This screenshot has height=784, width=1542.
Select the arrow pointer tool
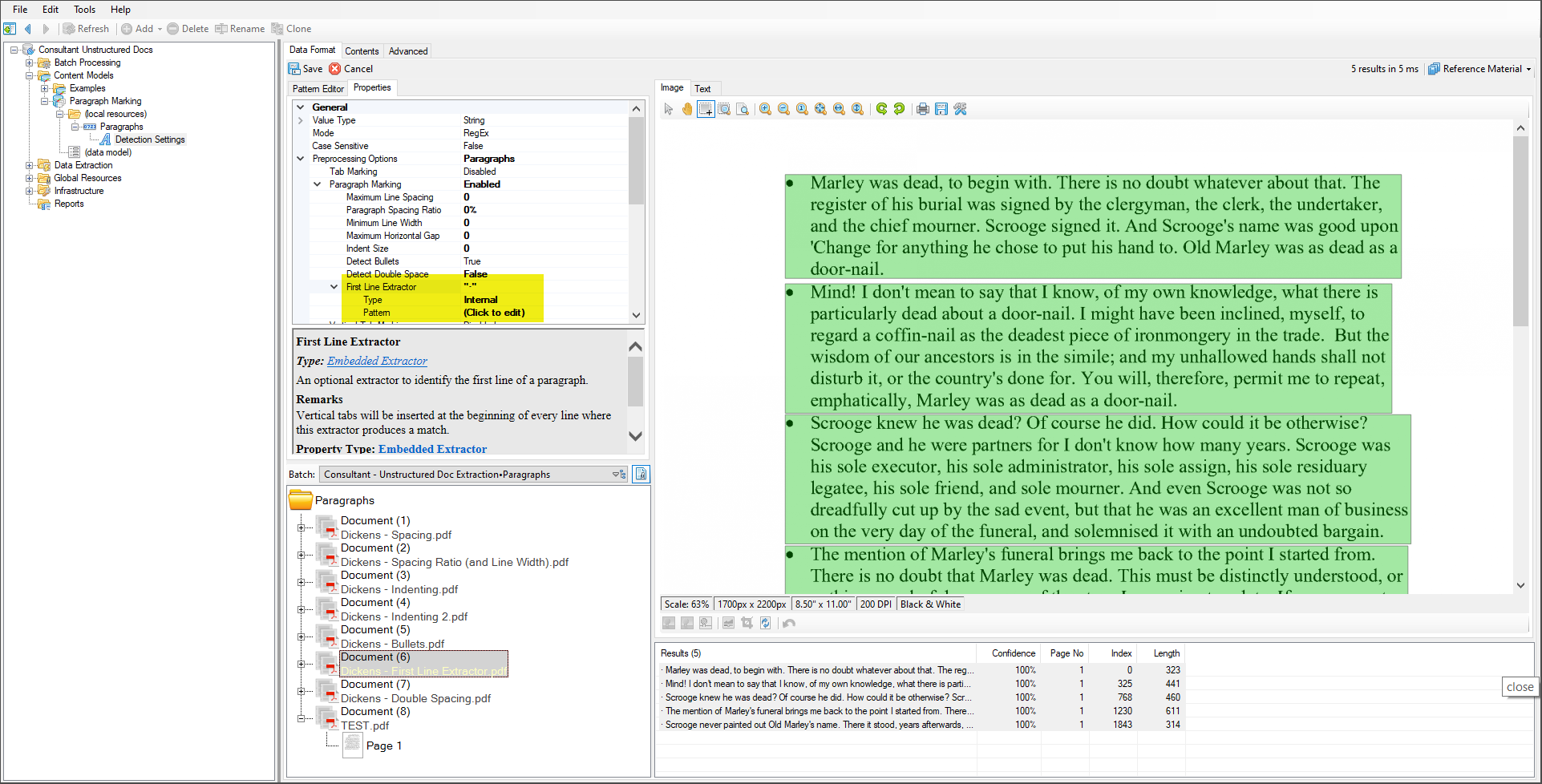pyautogui.click(x=669, y=109)
